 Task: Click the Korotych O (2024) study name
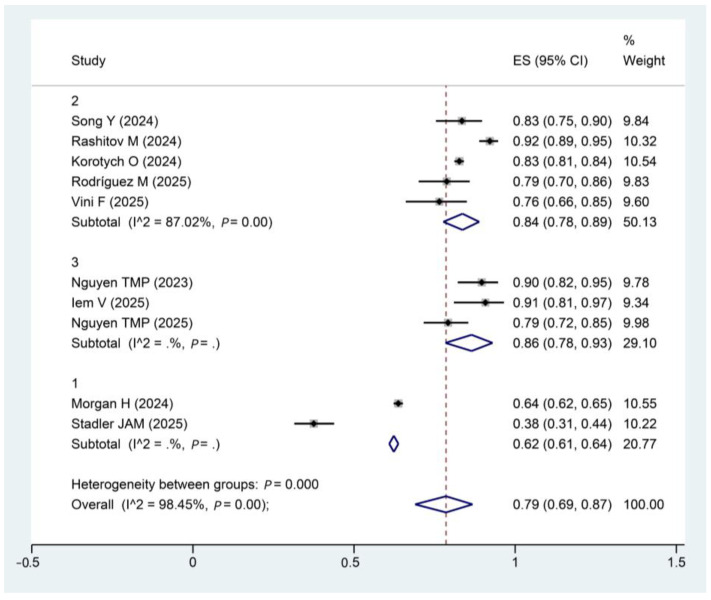click(126, 161)
